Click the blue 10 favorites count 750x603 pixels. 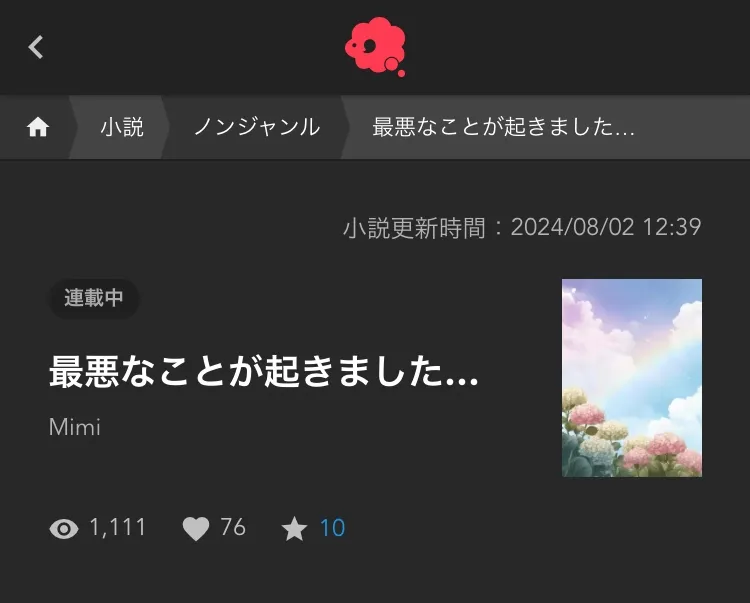coord(332,528)
